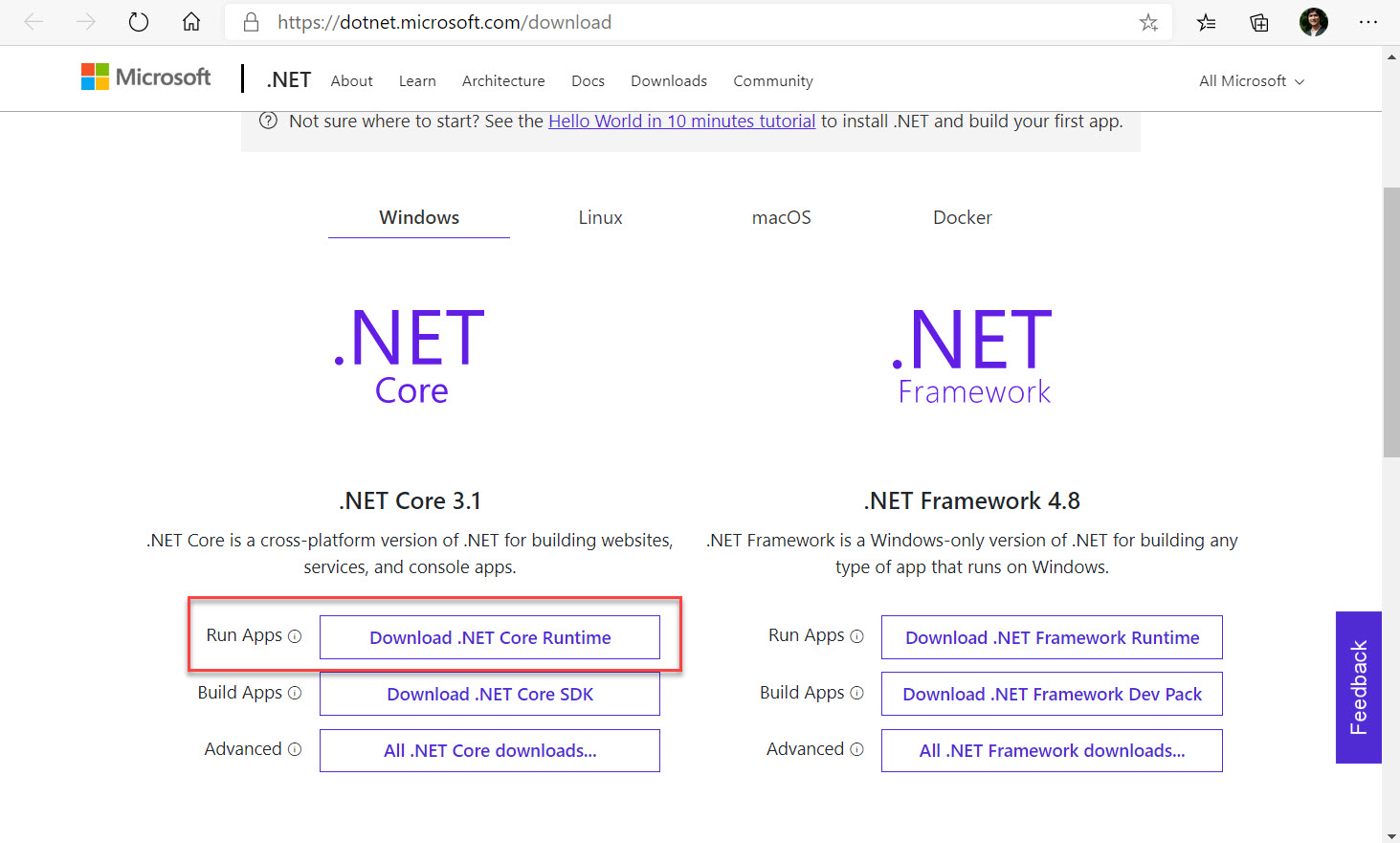Switch to the Linux tab
Viewport: 1400px width, 843px height.
pos(600,218)
